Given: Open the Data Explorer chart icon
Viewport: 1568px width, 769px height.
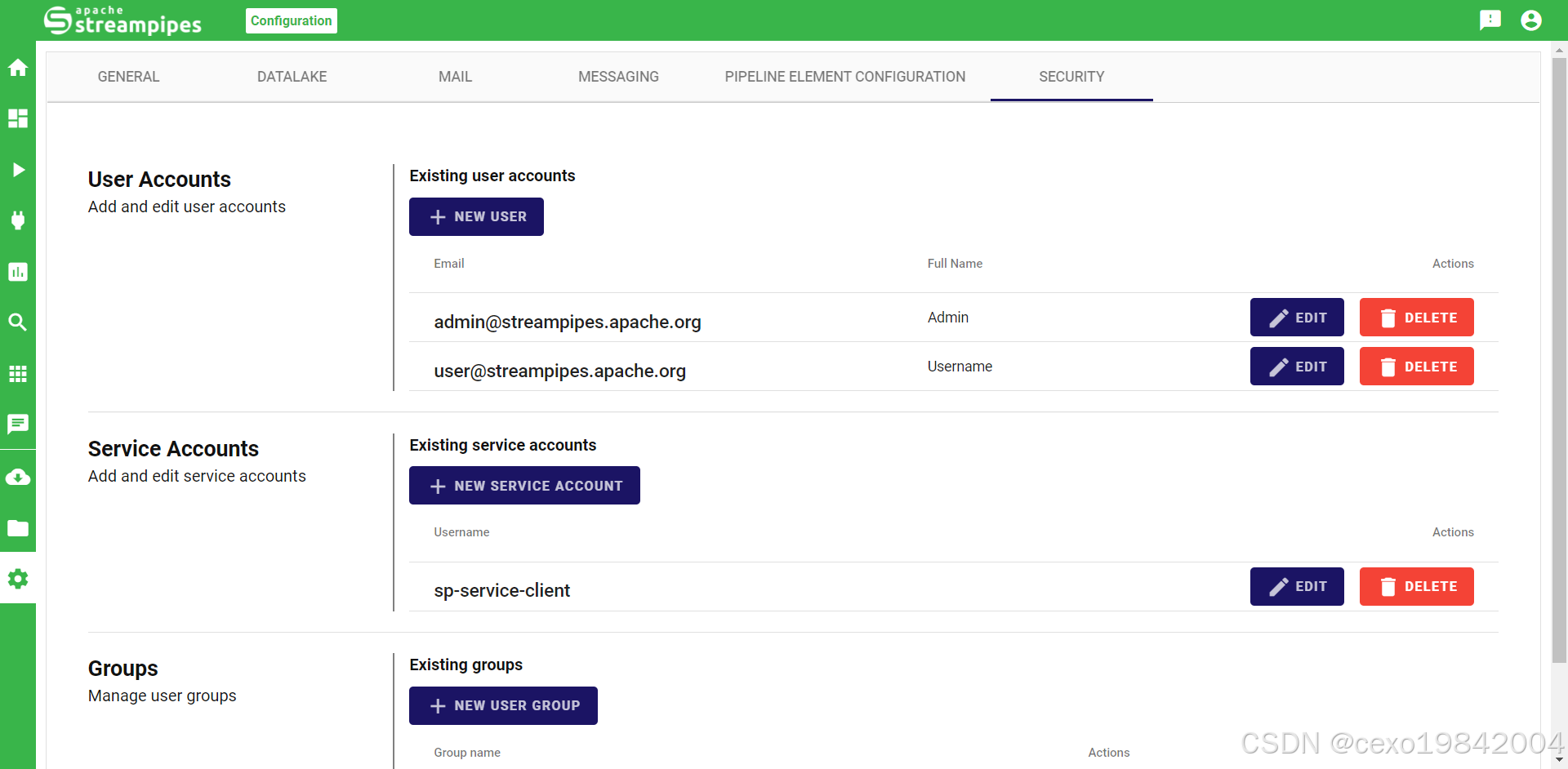Looking at the screenshot, I should 17,272.
